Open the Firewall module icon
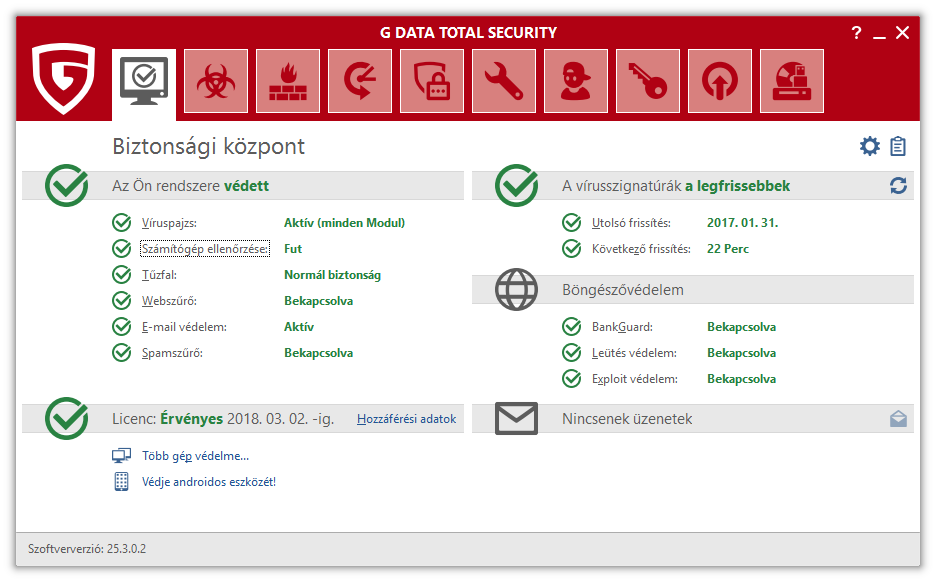The height and width of the screenshot is (582, 936). tap(288, 81)
